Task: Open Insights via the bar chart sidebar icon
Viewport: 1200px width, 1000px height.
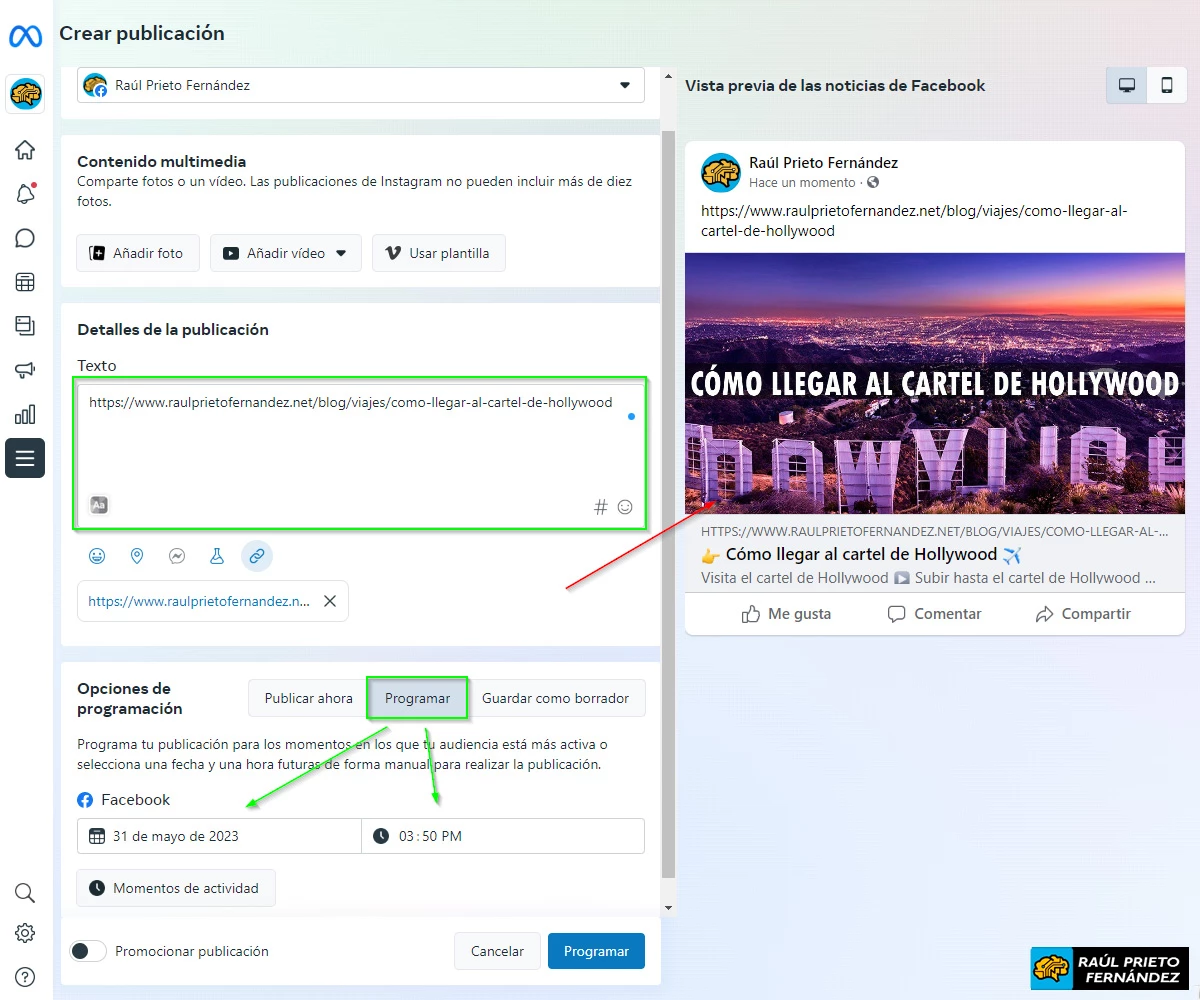Action: 24,414
